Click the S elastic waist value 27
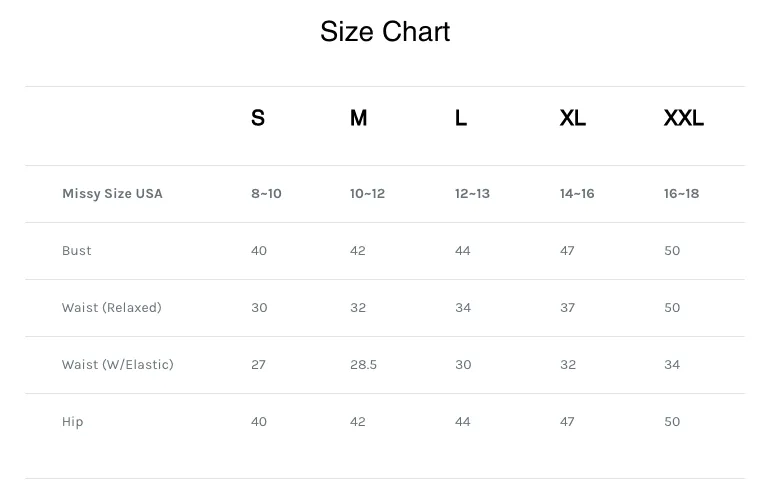The width and height of the screenshot is (778, 494). point(258,365)
